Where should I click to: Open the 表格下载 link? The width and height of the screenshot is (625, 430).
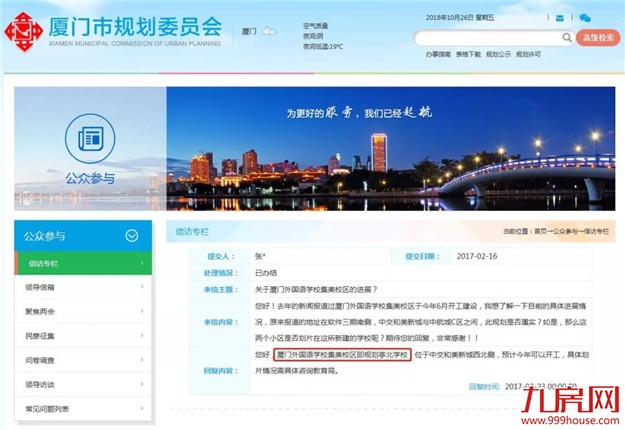[x=468, y=54]
